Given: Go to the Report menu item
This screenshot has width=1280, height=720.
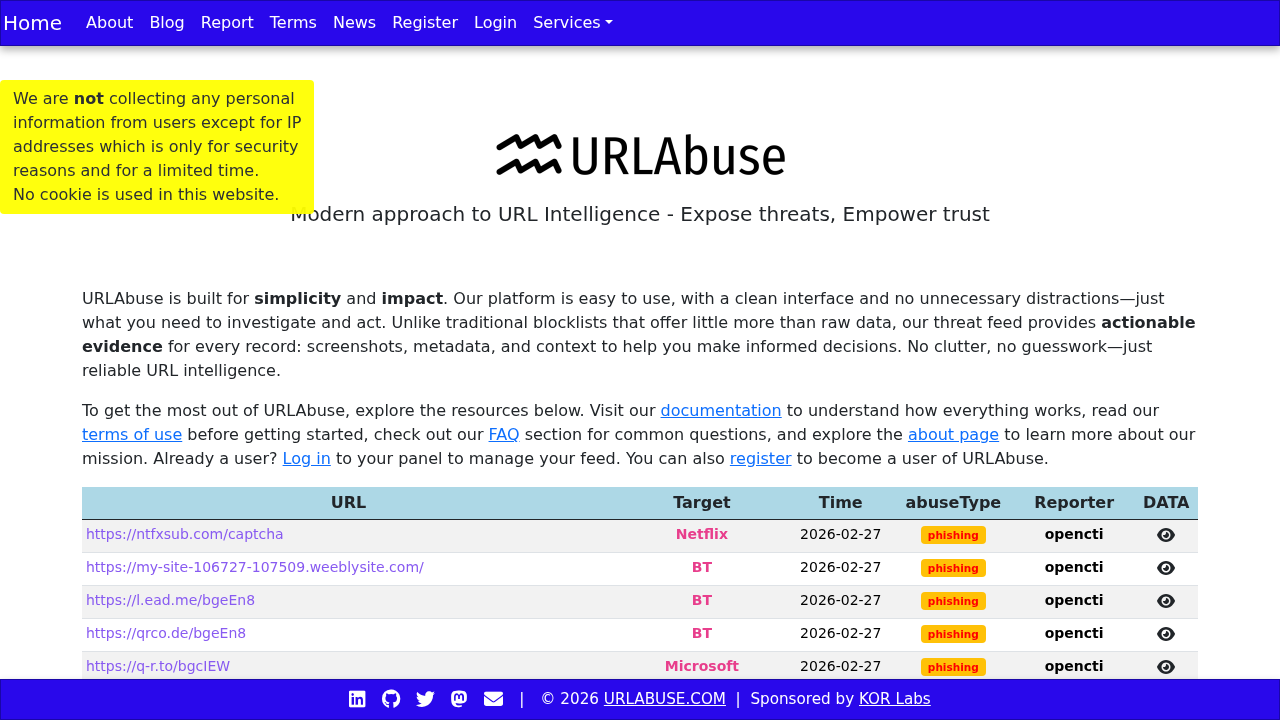Looking at the screenshot, I should tap(226, 22).
